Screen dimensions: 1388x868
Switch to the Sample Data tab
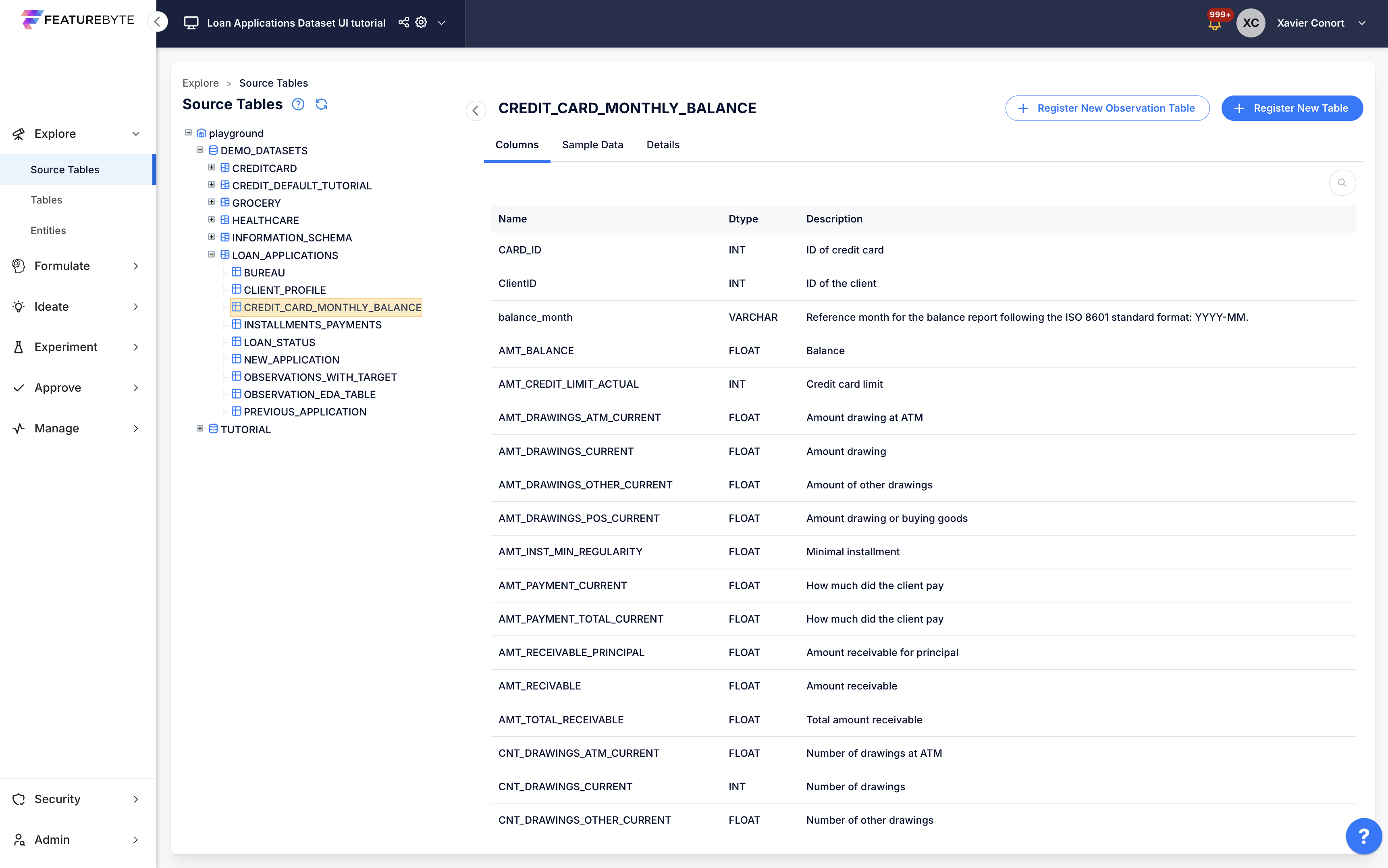tap(592, 145)
